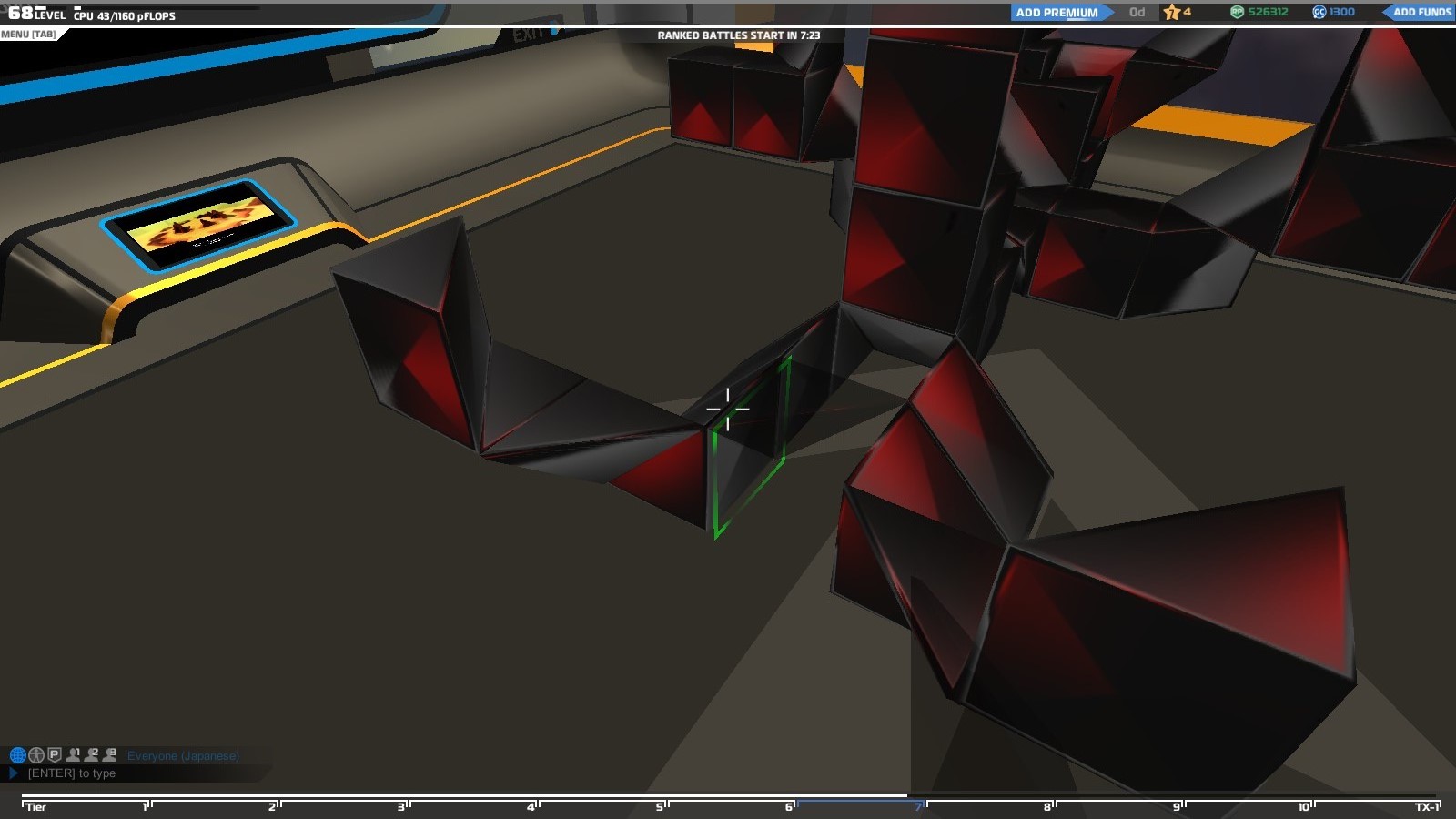Select the global chat globe icon
Viewport: 1456px width, 819px height.
(17, 755)
